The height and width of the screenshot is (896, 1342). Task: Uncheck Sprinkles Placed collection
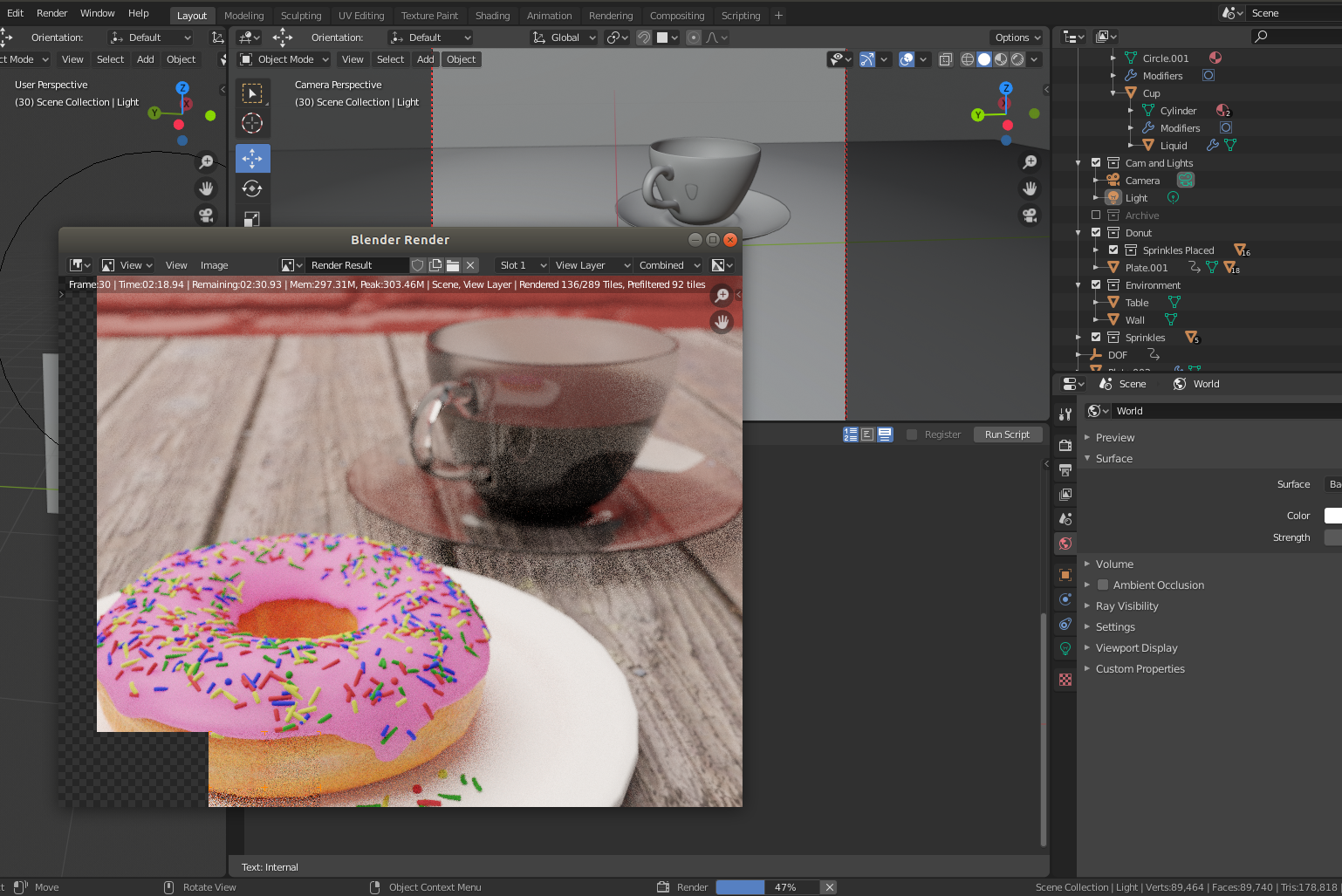coord(1113,250)
